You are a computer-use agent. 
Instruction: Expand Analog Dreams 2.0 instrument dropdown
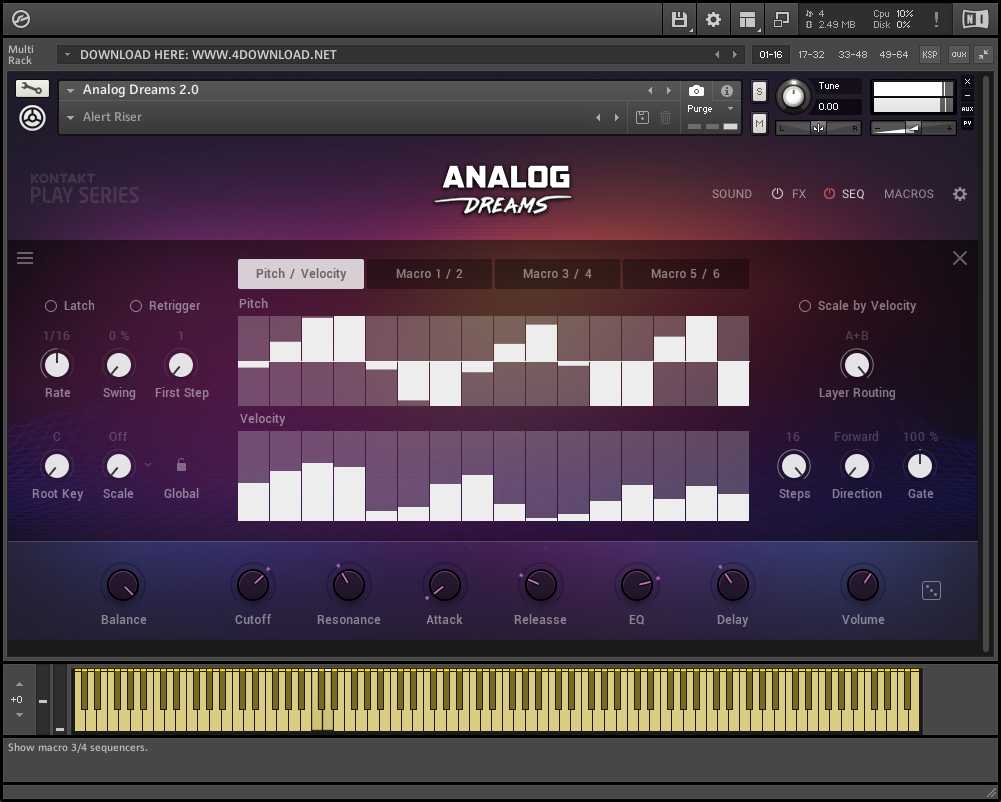point(71,91)
